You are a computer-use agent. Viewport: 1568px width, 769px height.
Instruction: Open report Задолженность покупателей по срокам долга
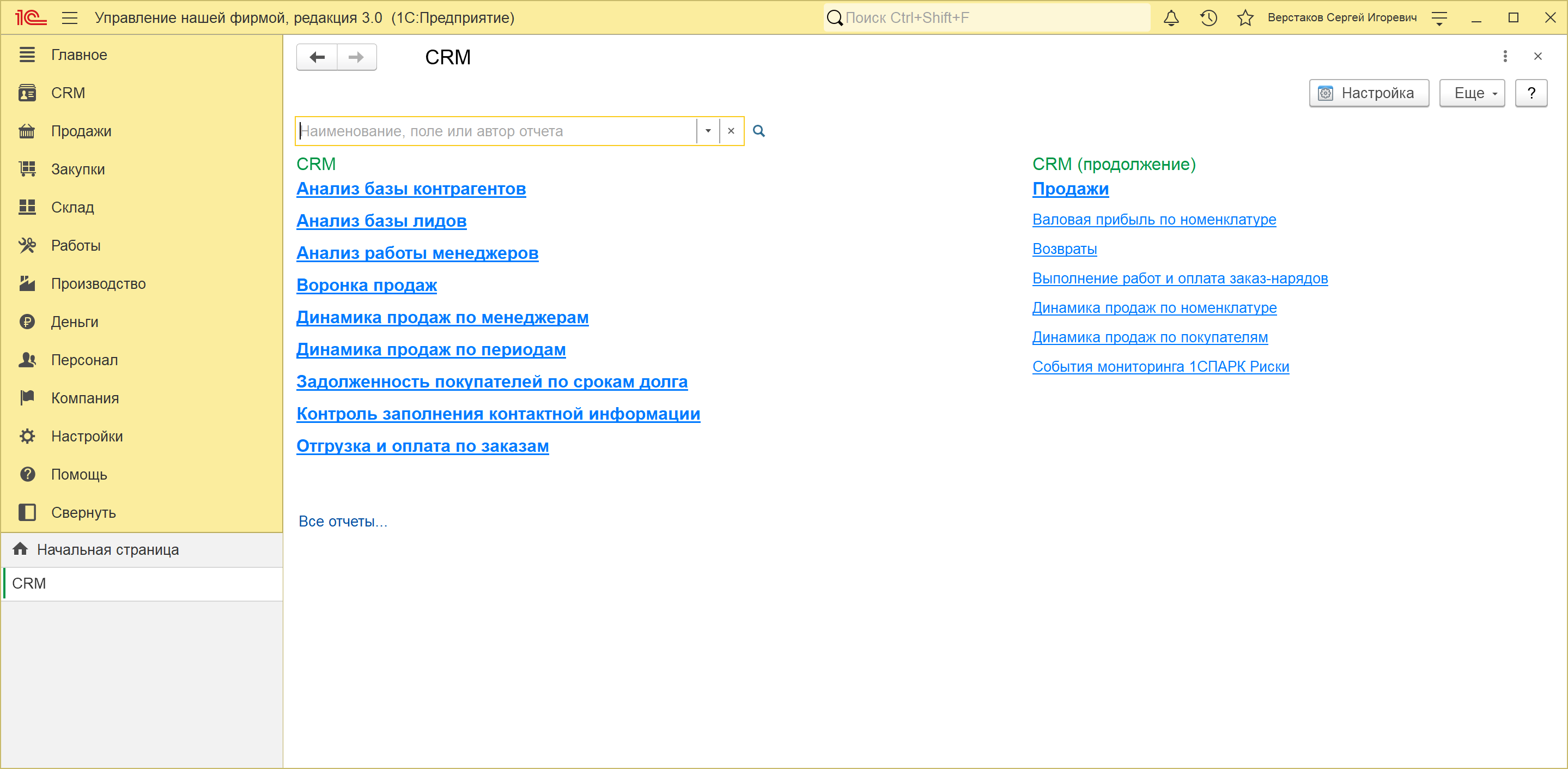pyautogui.click(x=492, y=382)
